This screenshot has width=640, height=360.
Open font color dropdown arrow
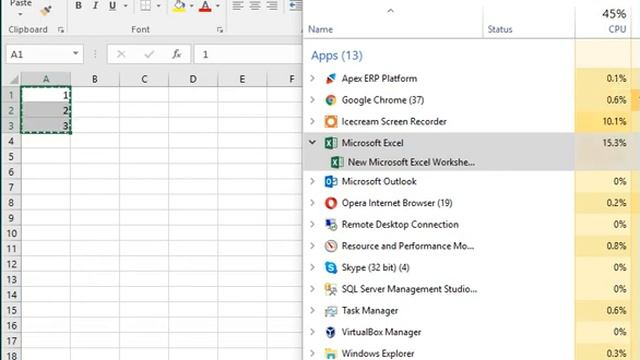point(218,6)
